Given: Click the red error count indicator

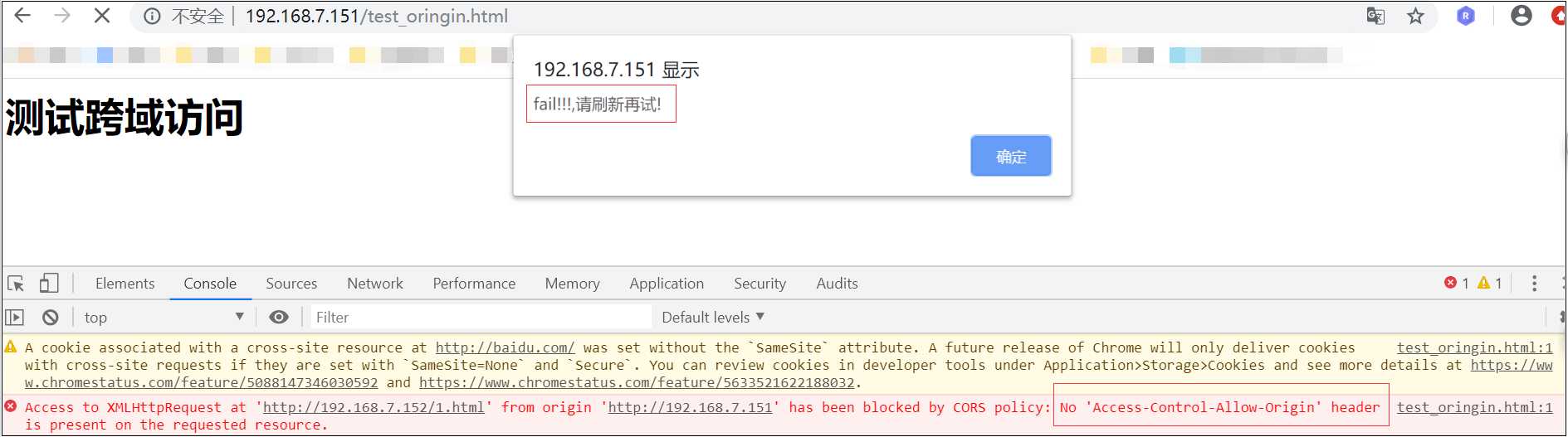Looking at the screenshot, I should [x=1457, y=283].
